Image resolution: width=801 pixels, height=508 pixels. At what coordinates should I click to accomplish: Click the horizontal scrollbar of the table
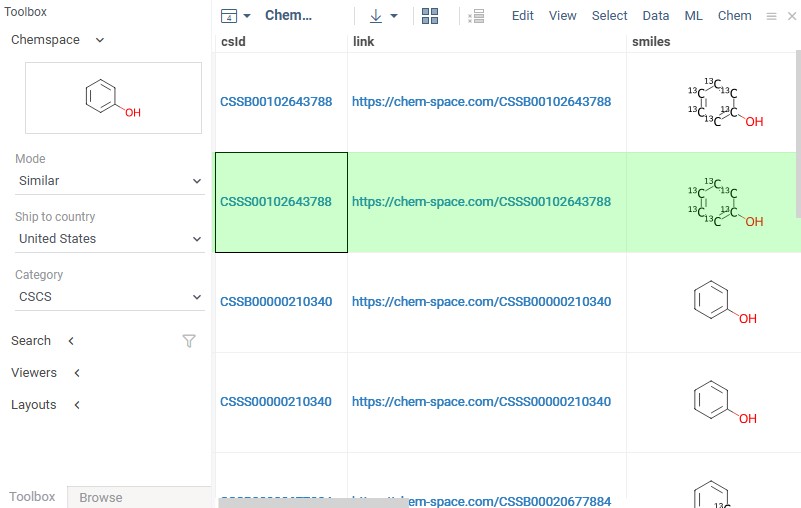(313, 503)
